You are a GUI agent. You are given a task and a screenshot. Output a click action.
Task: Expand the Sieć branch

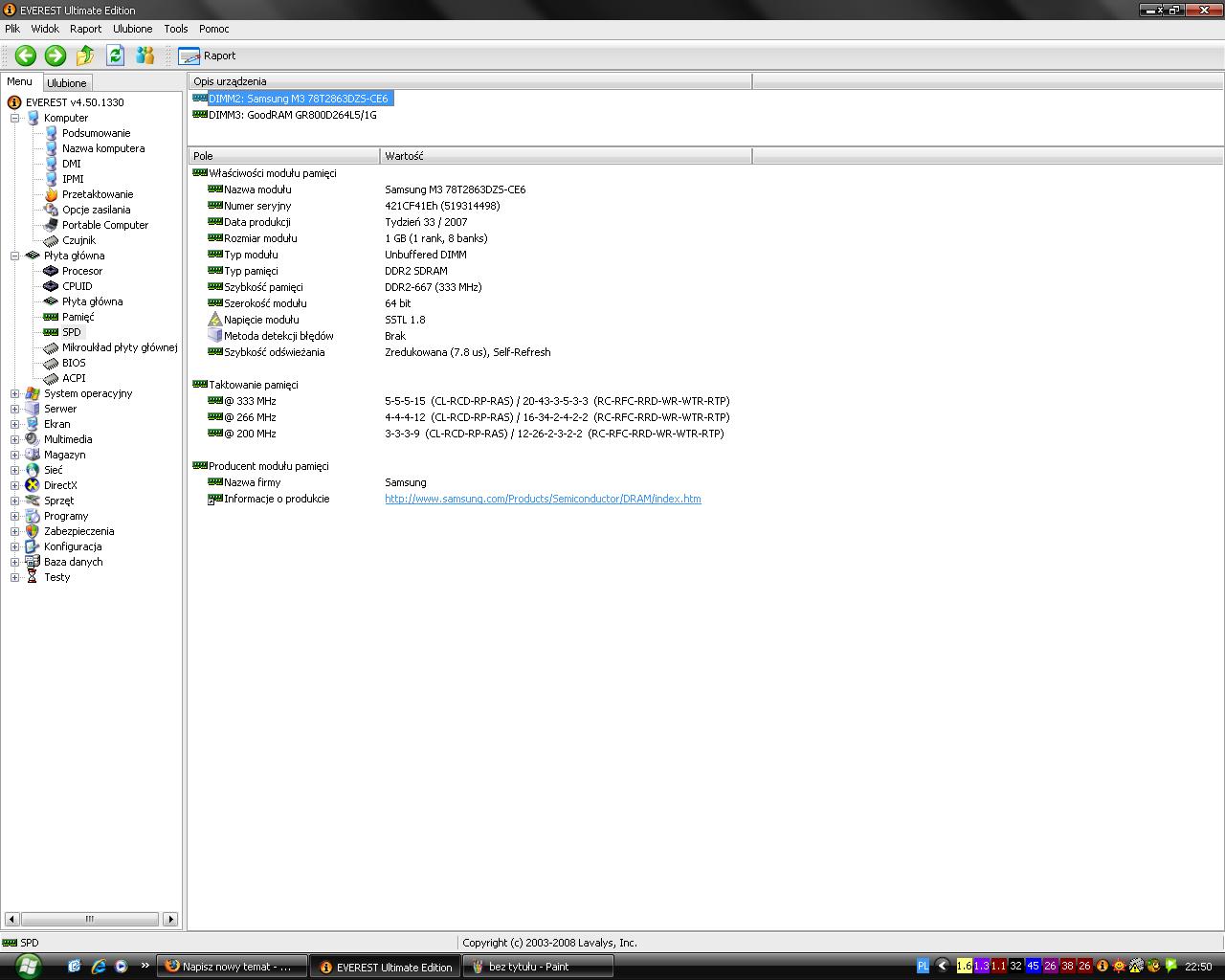[x=15, y=470]
